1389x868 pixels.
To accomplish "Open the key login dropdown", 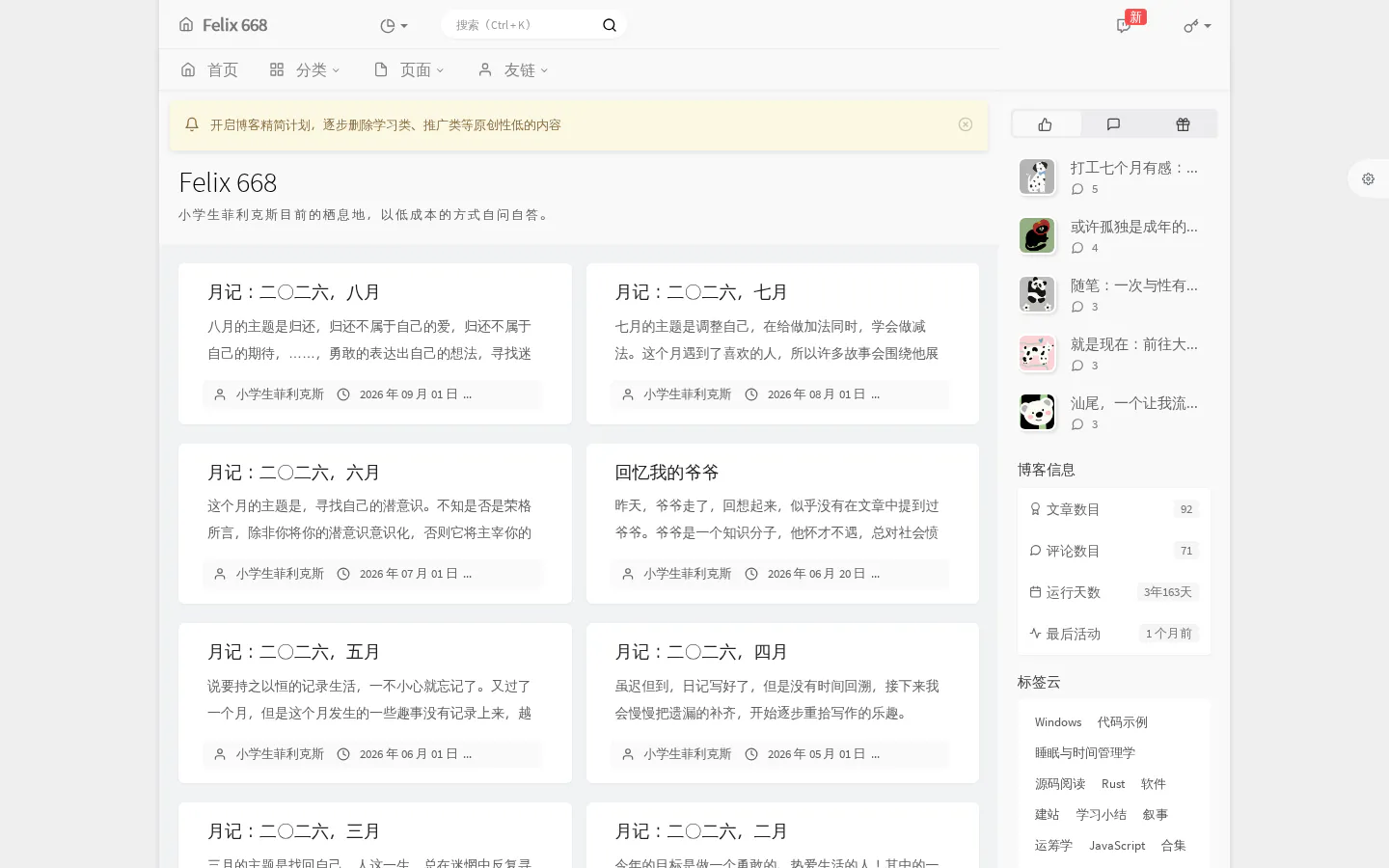I will click(1197, 26).
